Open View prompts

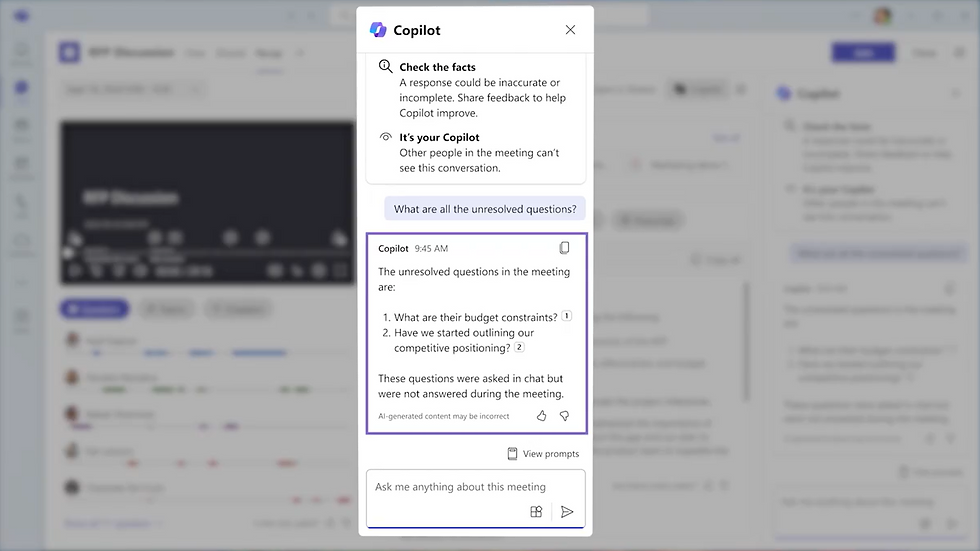tap(543, 454)
